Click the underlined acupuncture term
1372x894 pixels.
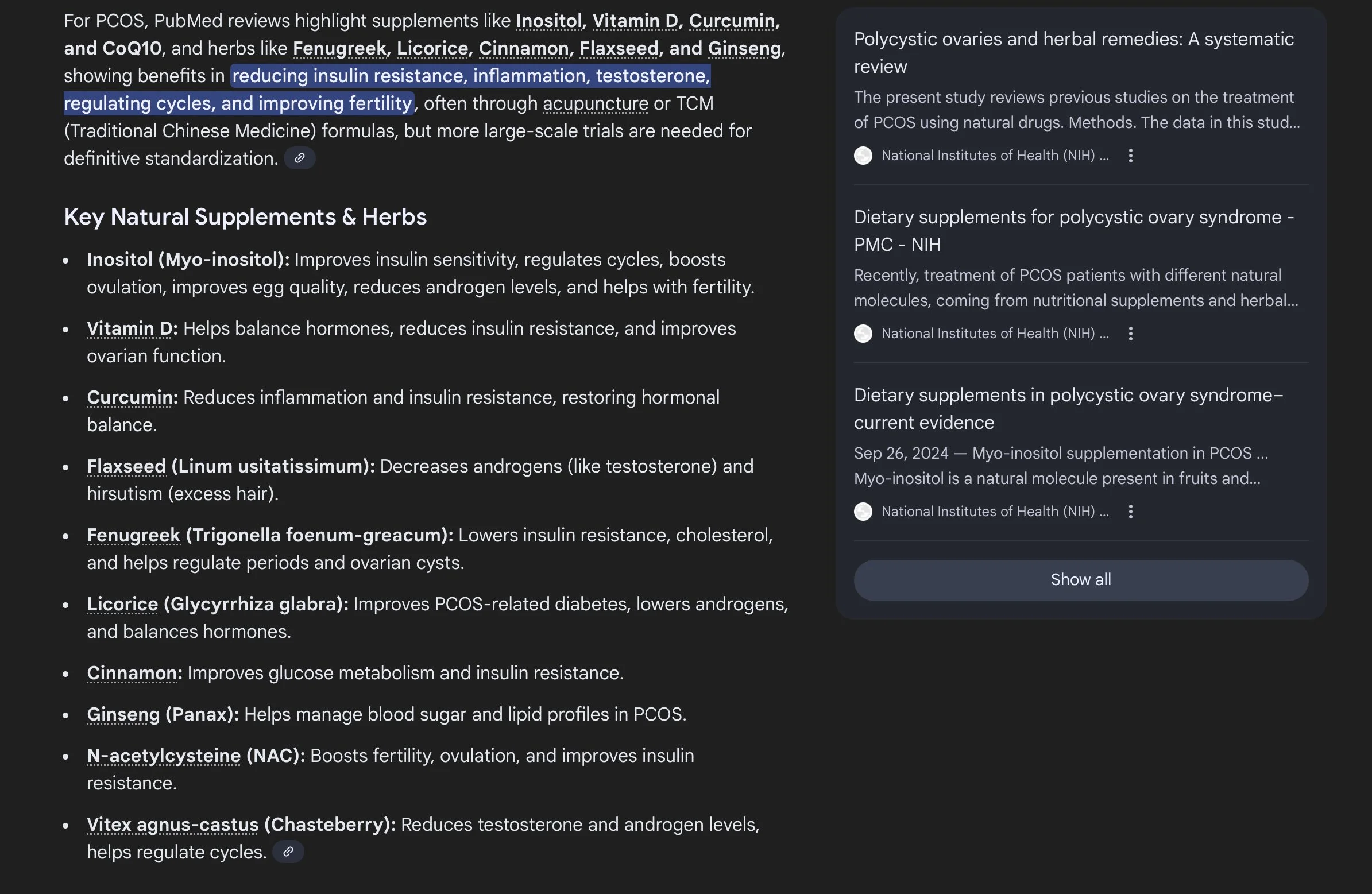(x=595, y=104)
